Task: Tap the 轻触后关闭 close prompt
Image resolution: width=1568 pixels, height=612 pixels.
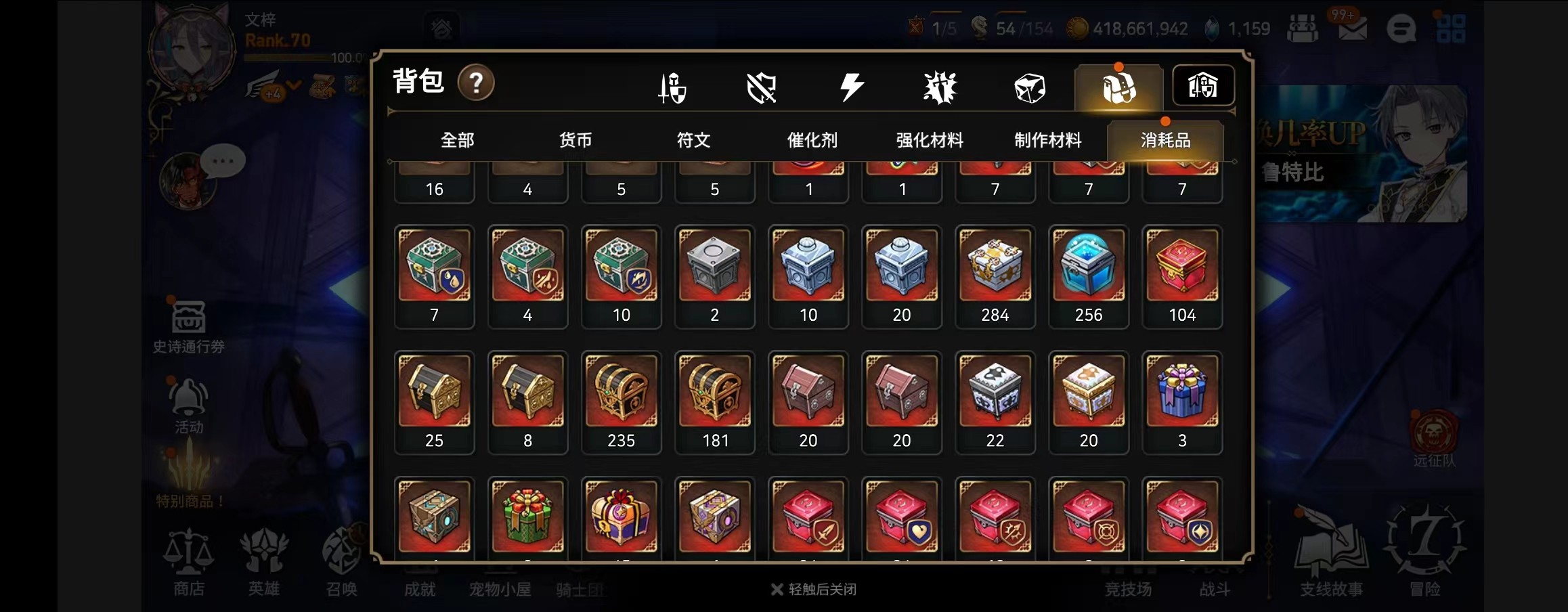Action: pyautogui.click(x=814, y=590)
